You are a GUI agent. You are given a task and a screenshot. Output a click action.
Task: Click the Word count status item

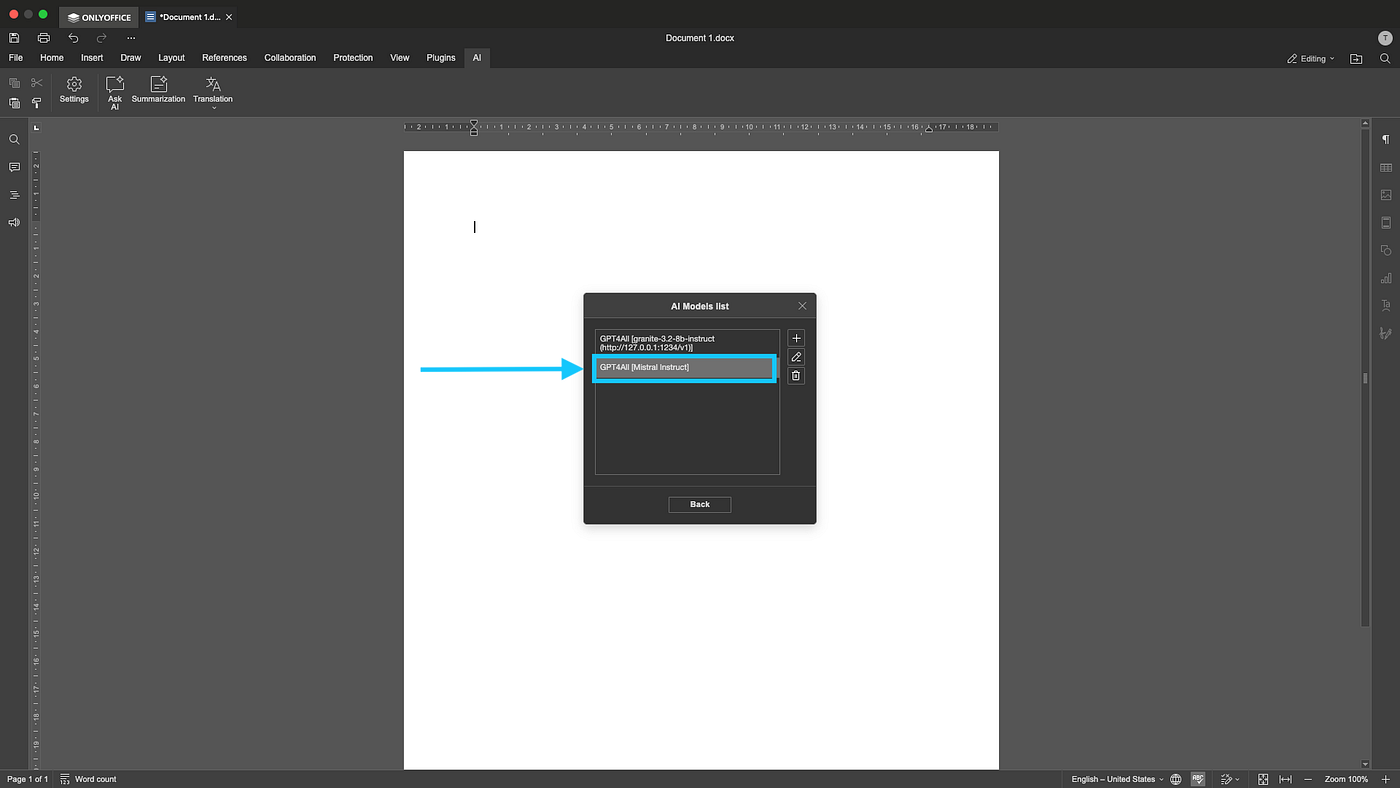point(88,779)
